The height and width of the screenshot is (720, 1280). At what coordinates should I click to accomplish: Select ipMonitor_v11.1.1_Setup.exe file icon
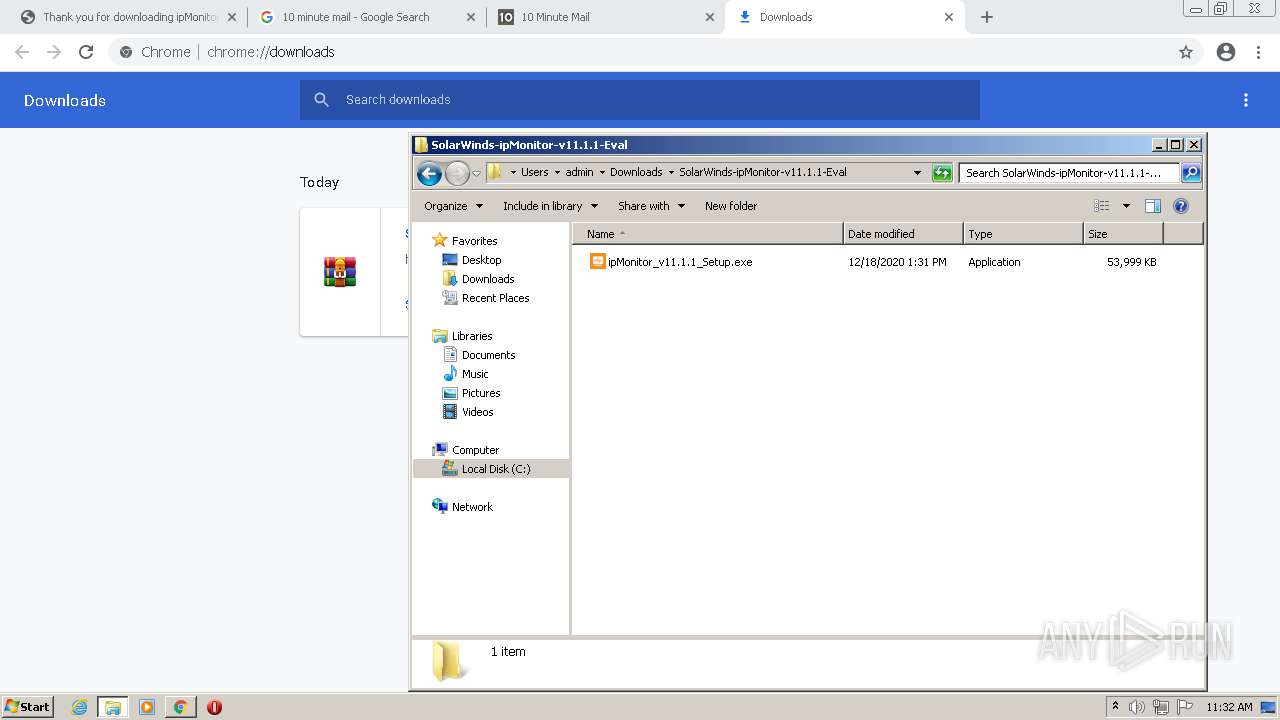click(x=597, y=262)
